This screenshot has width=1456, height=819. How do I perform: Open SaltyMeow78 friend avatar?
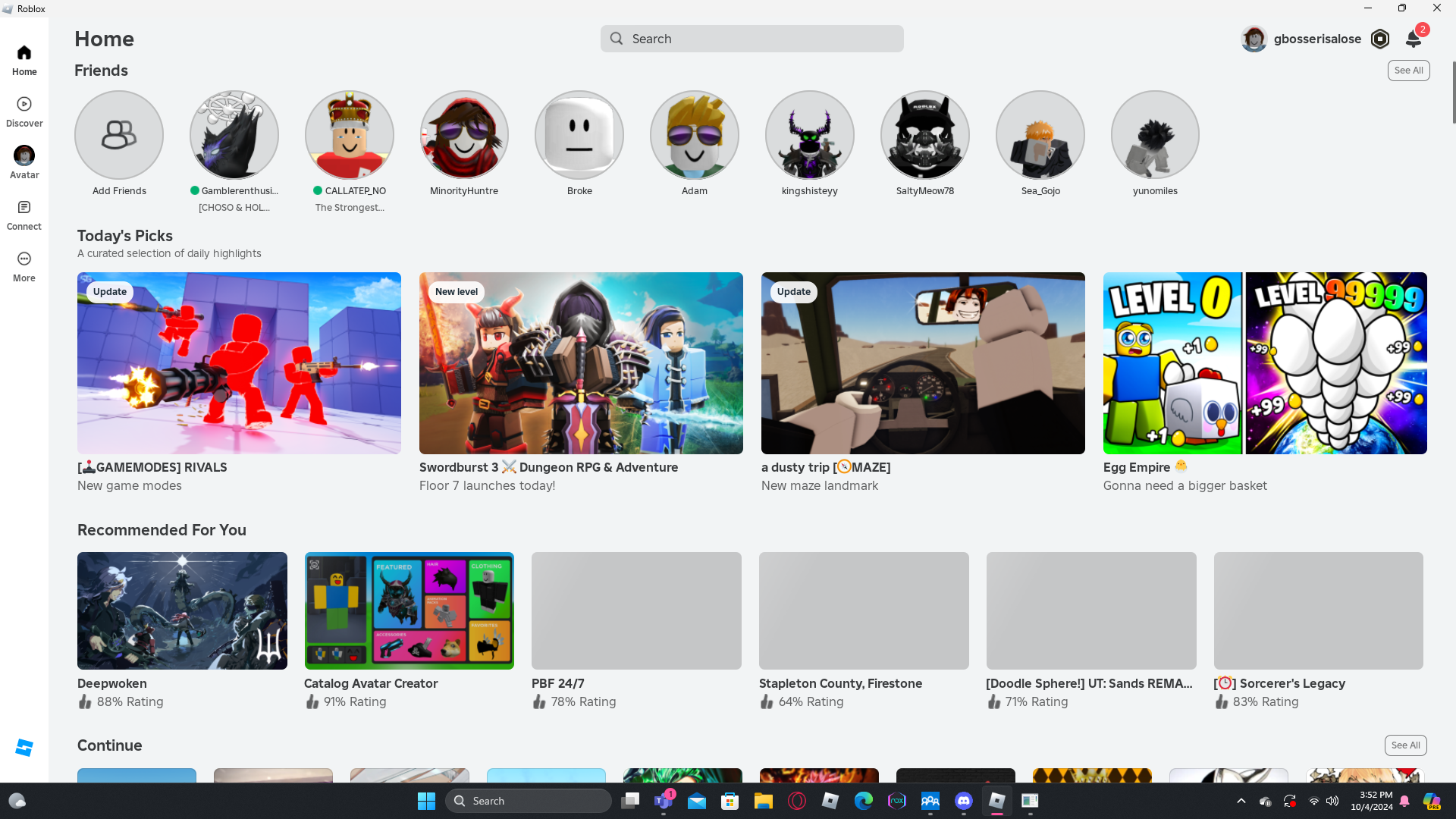point(925,135)
